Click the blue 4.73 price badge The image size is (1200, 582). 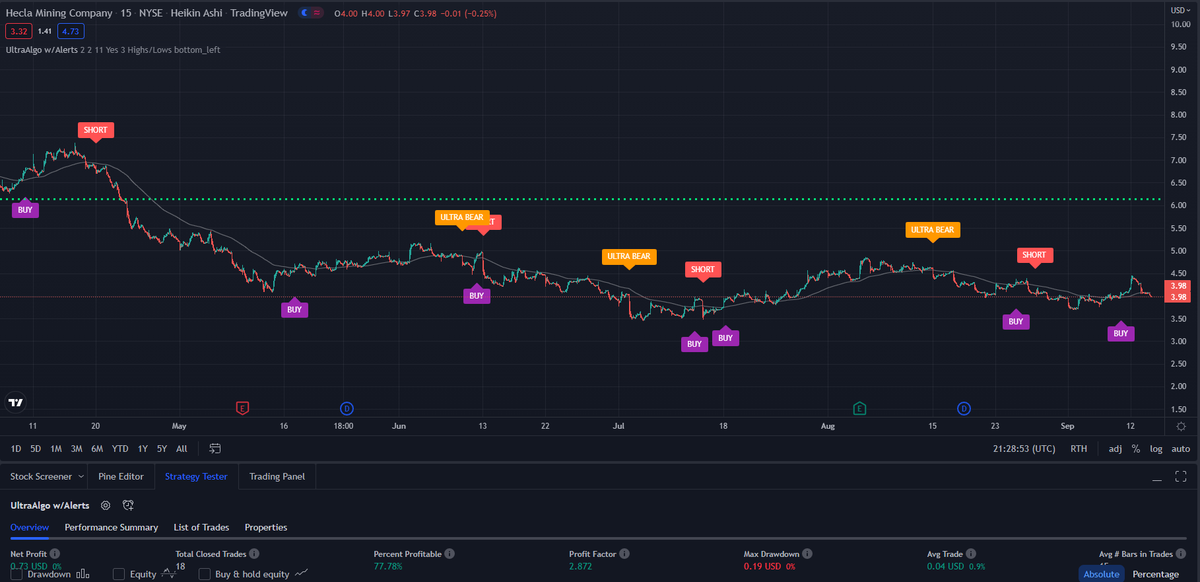(71, 31)
